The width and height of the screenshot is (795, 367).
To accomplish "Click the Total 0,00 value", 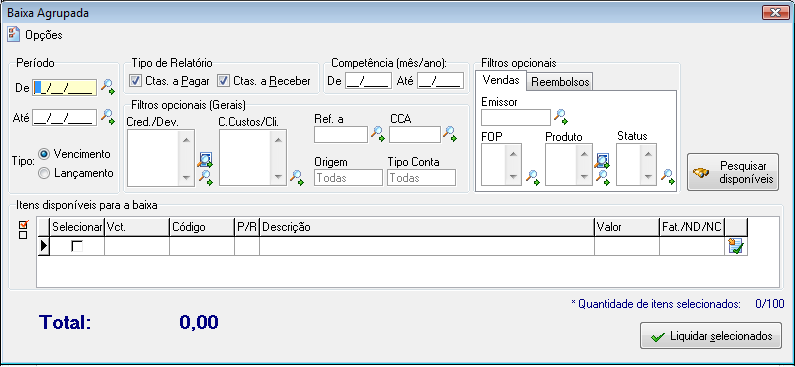I will [199, 322].
